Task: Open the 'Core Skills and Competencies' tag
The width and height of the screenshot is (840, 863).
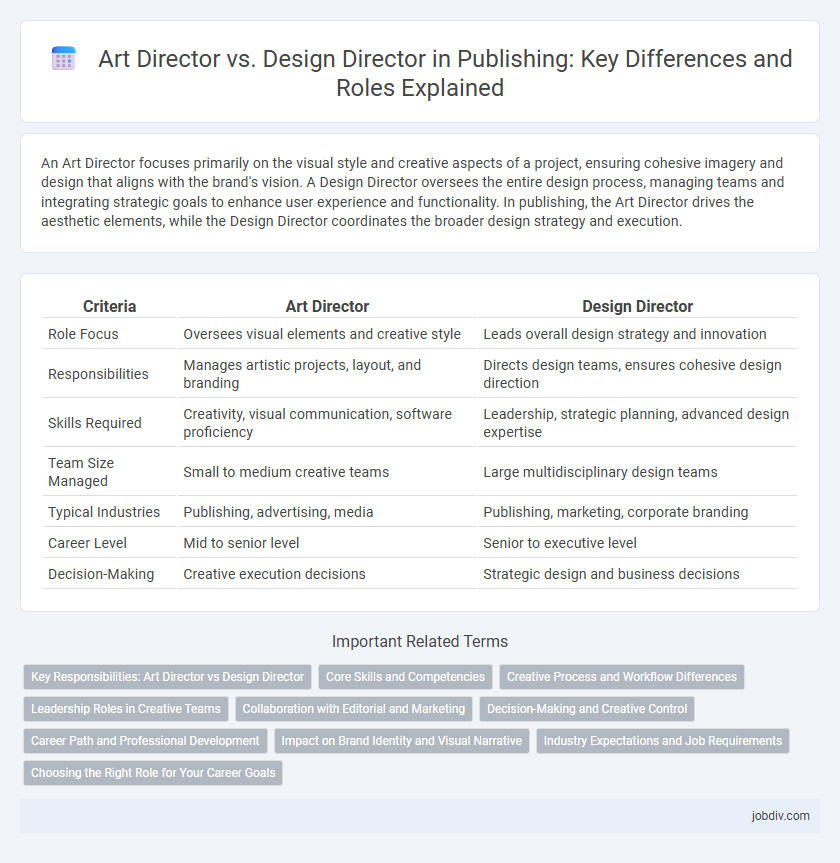Action: [x=405, y=677]
